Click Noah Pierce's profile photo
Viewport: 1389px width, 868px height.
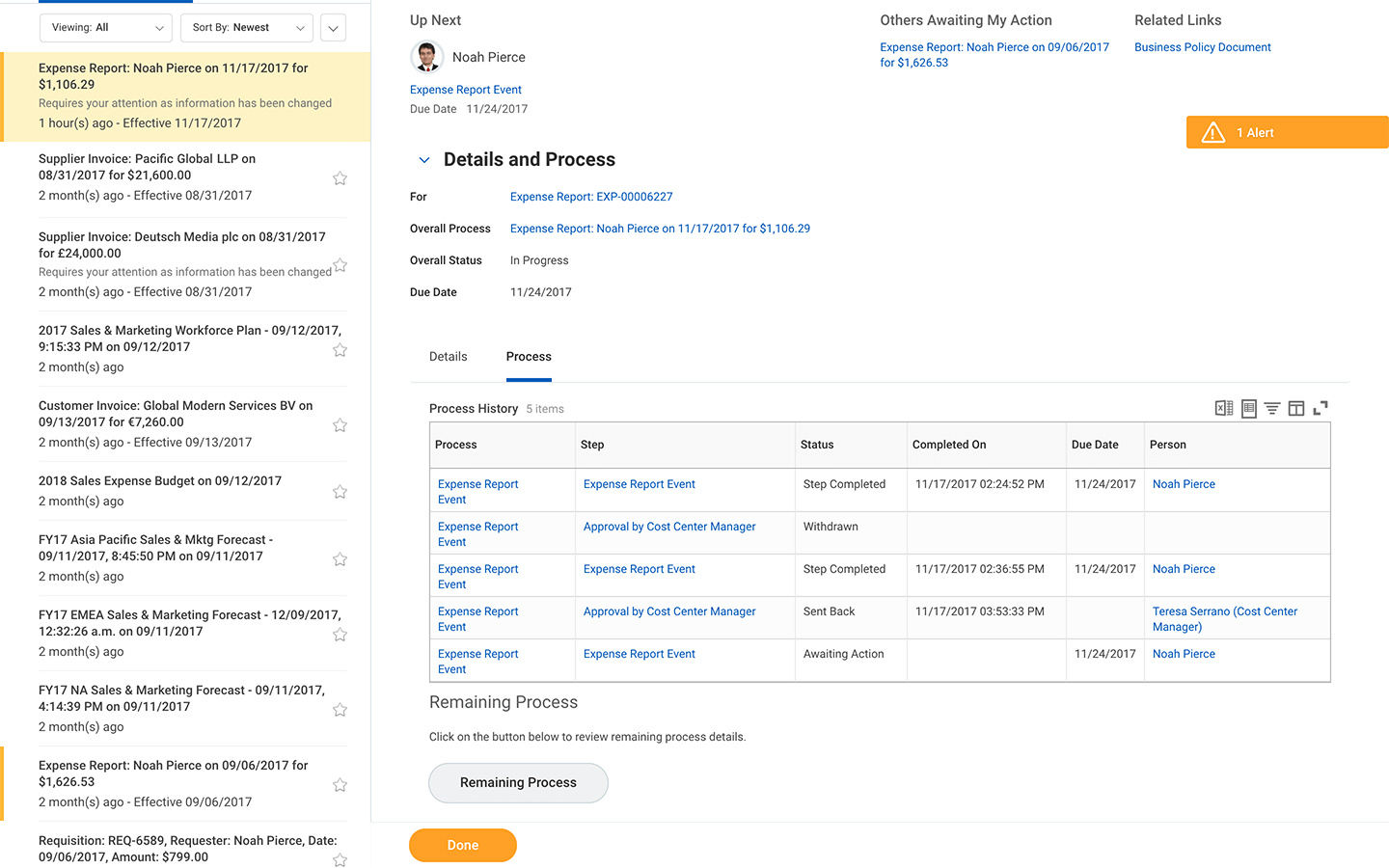tap(426, 57)
